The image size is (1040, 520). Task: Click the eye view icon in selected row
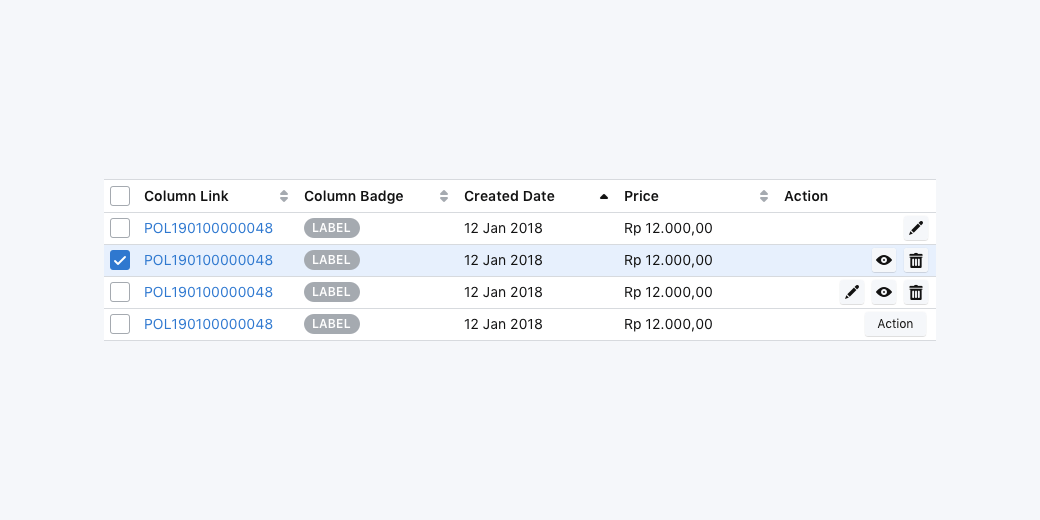[884, 260]
